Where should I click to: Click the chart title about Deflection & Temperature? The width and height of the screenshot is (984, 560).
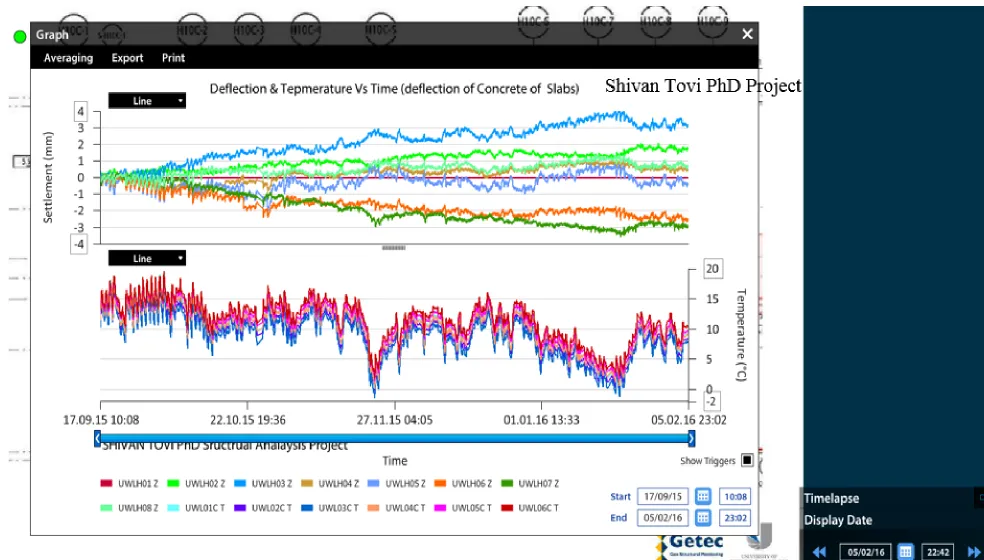coord(394,89)
